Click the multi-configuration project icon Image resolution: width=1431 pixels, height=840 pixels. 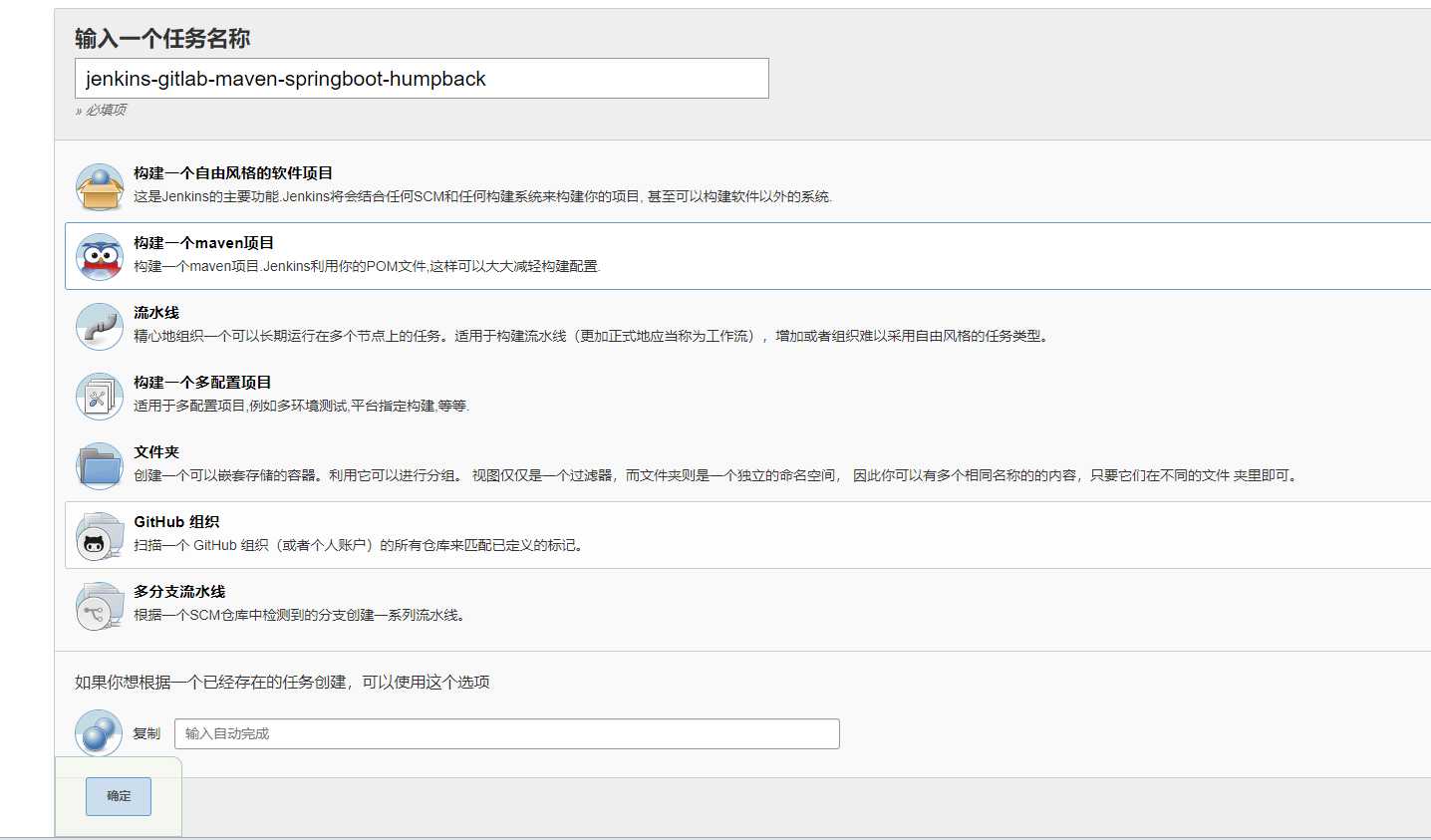(100, 396)
